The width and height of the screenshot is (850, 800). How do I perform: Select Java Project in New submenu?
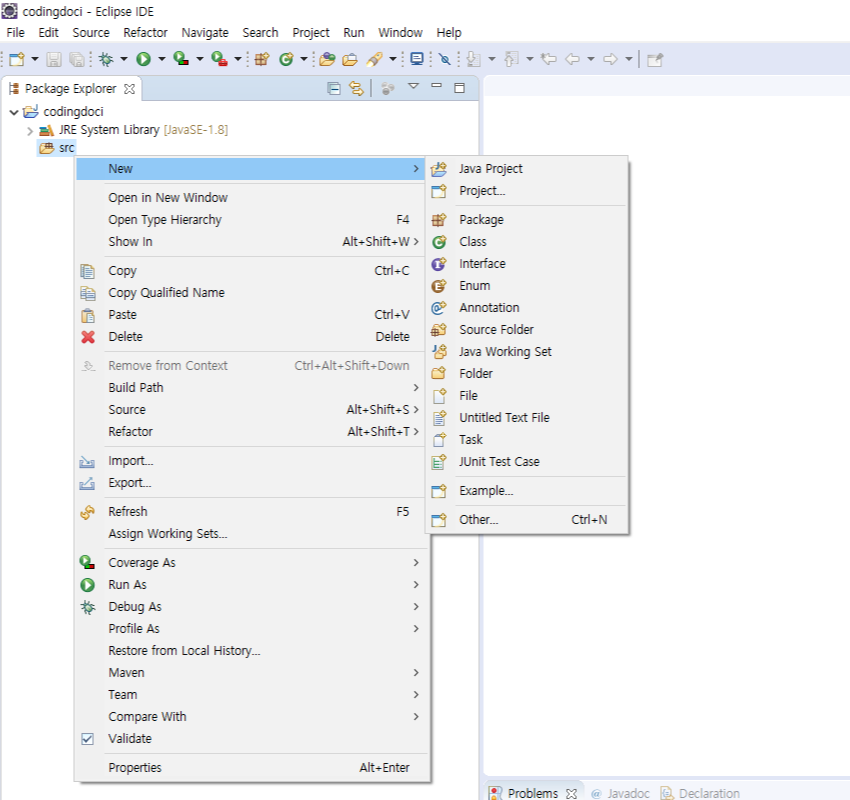pyautogui.click(x=527, y=169)
